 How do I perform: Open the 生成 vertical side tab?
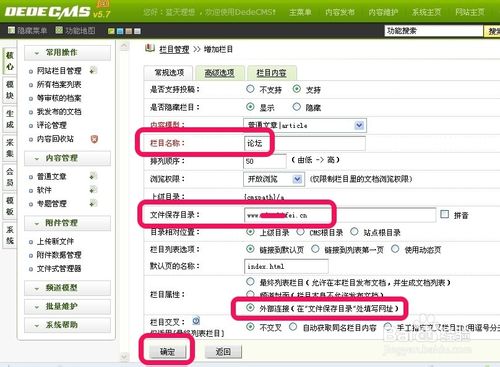point(10,119)
